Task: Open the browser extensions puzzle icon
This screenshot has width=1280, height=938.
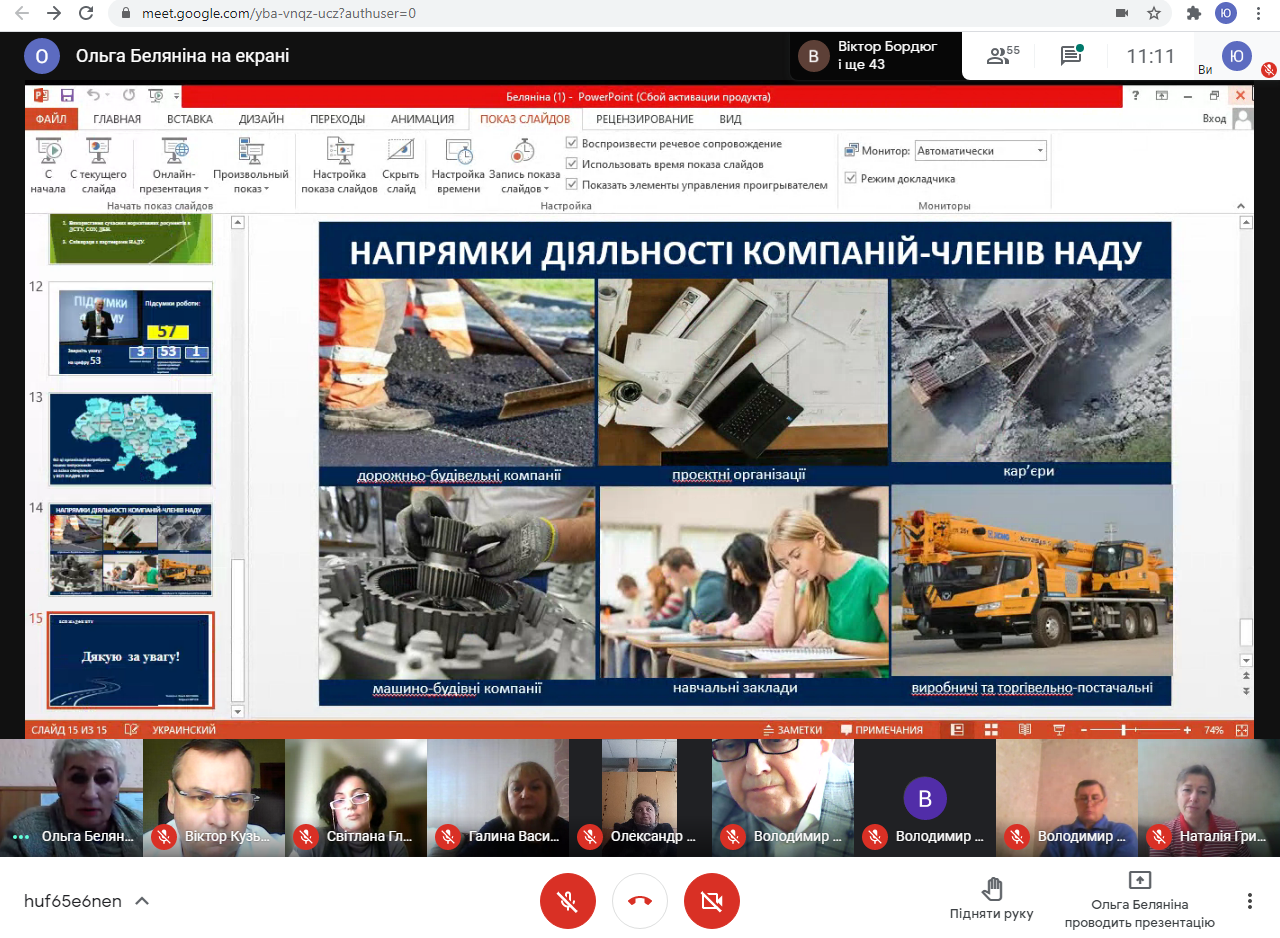Action: pyautogui.click(x=1193, y=13)
